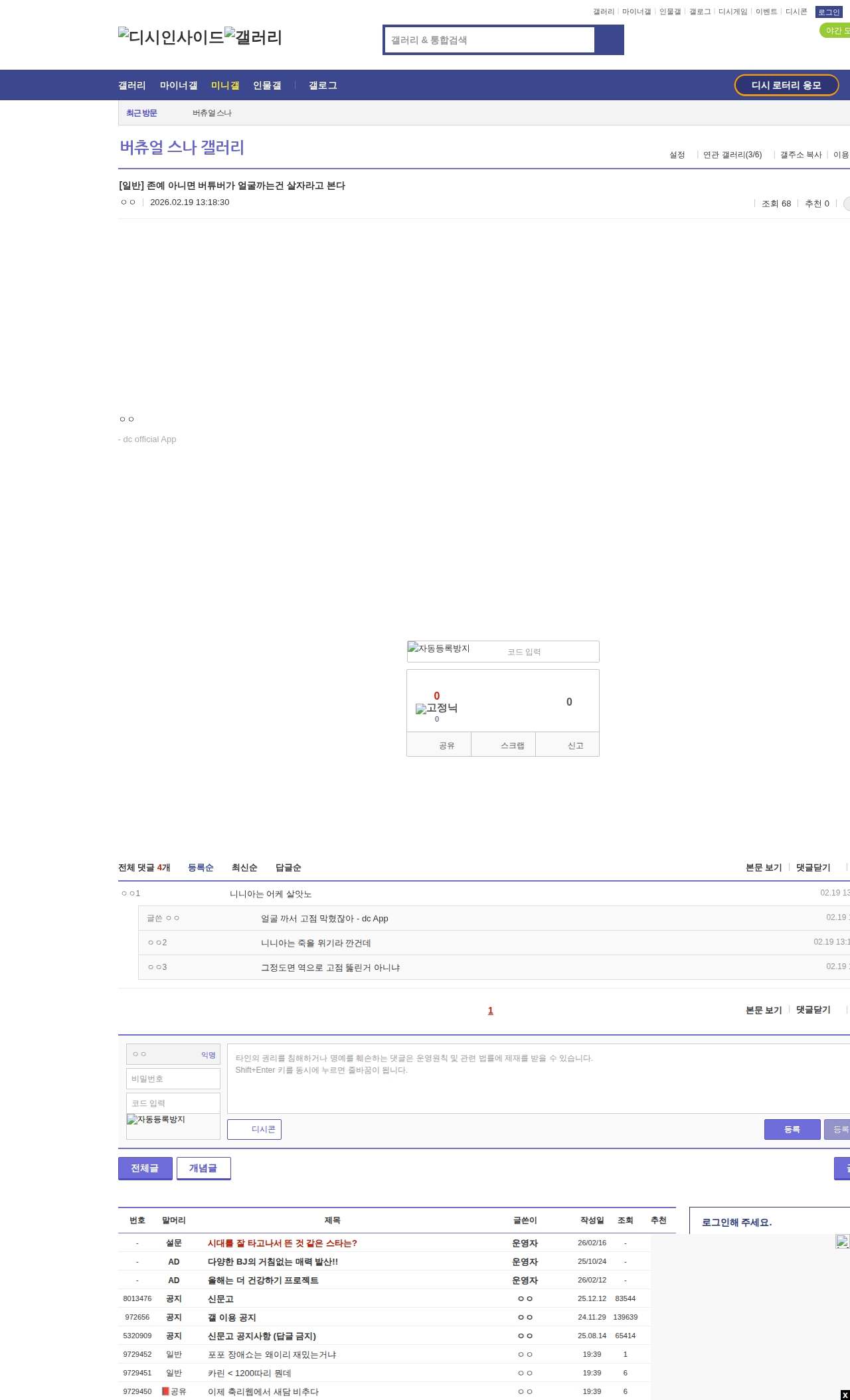The width and height of the screenshot is (850, 1400).
Task: Open 디시게임 in the top utility links
Action: [x=732, y=12]
